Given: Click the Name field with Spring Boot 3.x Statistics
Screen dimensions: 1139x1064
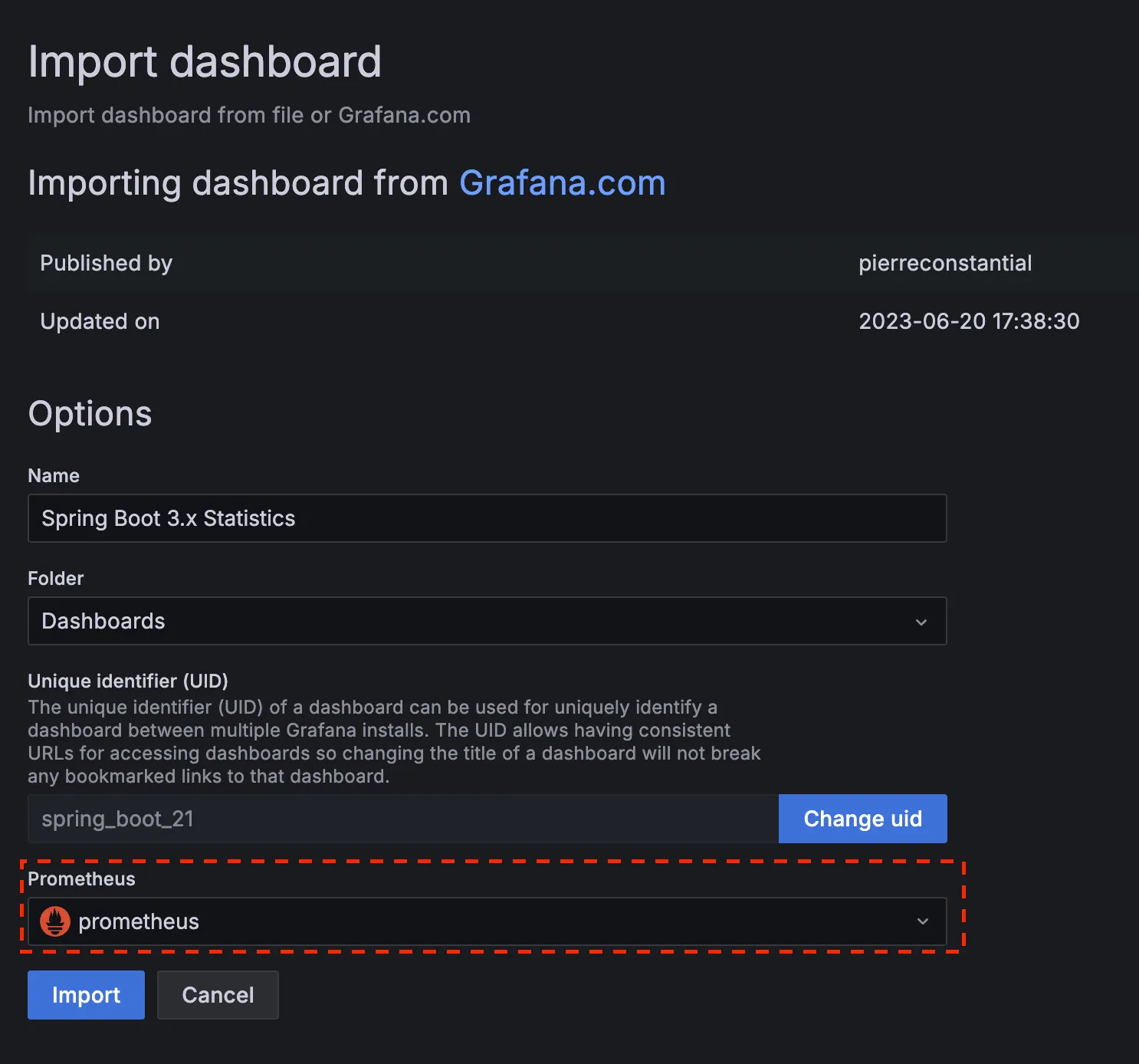Looking at the screenshot, I should pyautogui.click(x=487, y=518).
